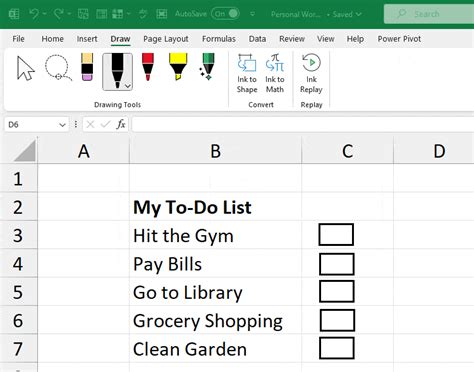474x372 pixels.
Task: Click the search magnifier icon
Action: (x=402, y=14)
